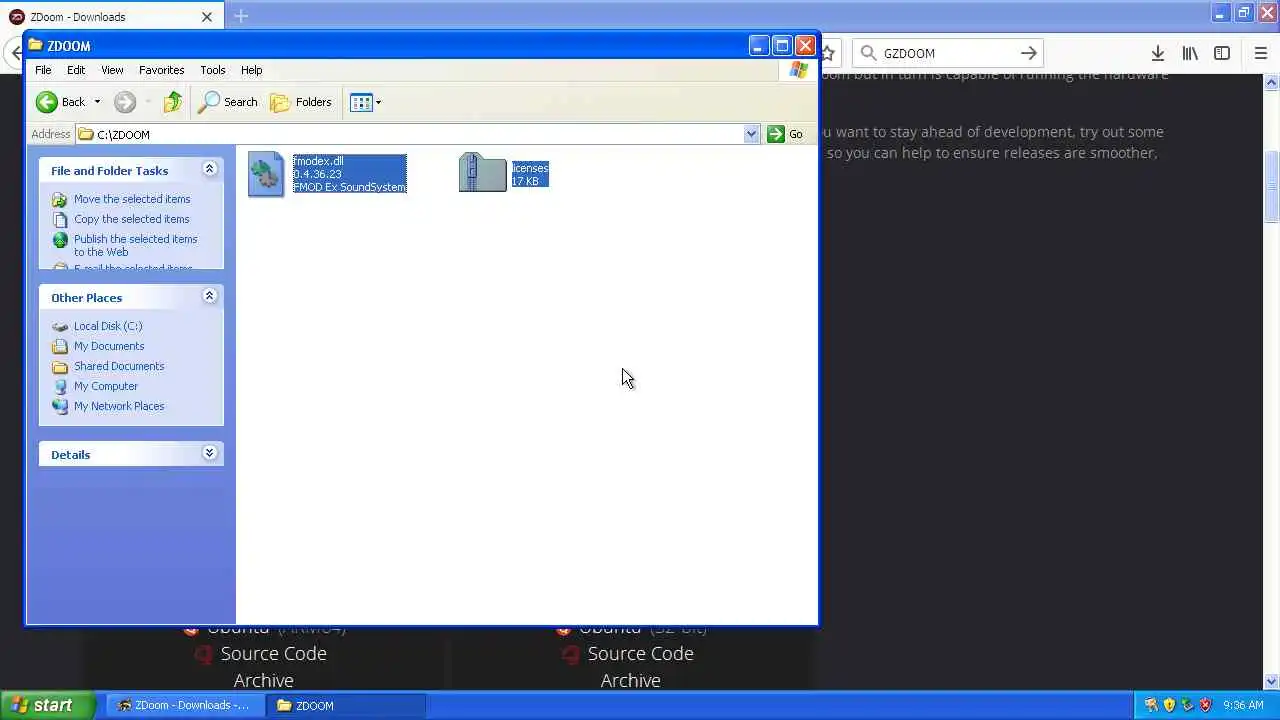The image size is (1280, 720).
Task: Open Local Disk (C:) link
Action: coord(108,326)
